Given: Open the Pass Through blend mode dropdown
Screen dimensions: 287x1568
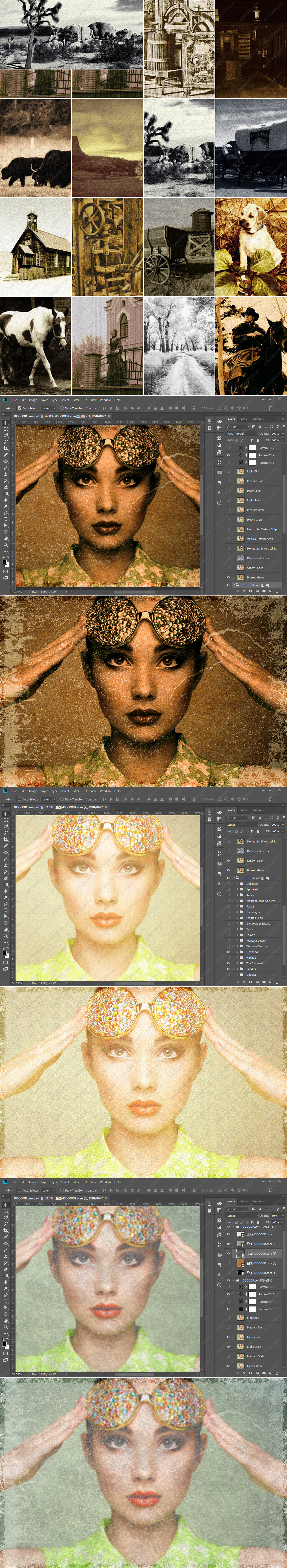Looking at the screenshot, I should [x=242, y=433].
